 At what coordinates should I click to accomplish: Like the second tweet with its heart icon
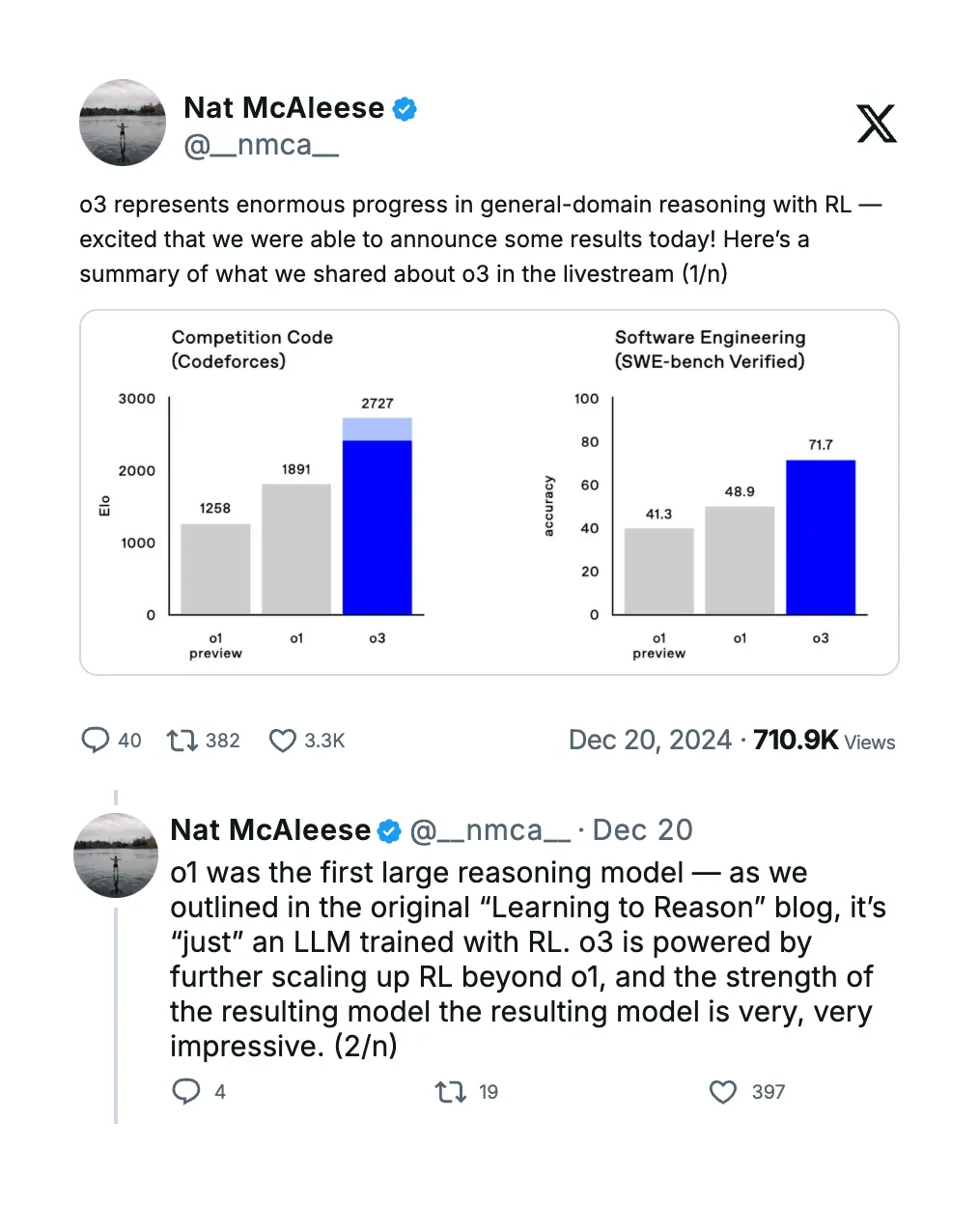[723, 1092]
